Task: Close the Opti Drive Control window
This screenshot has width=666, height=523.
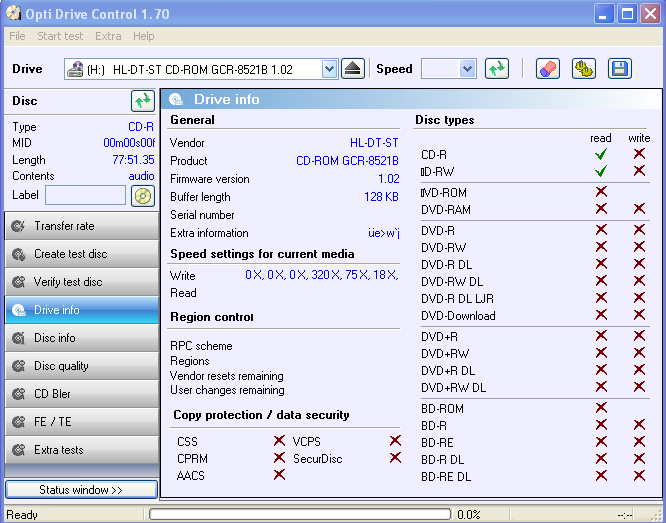Action: (x=650, y=14)
